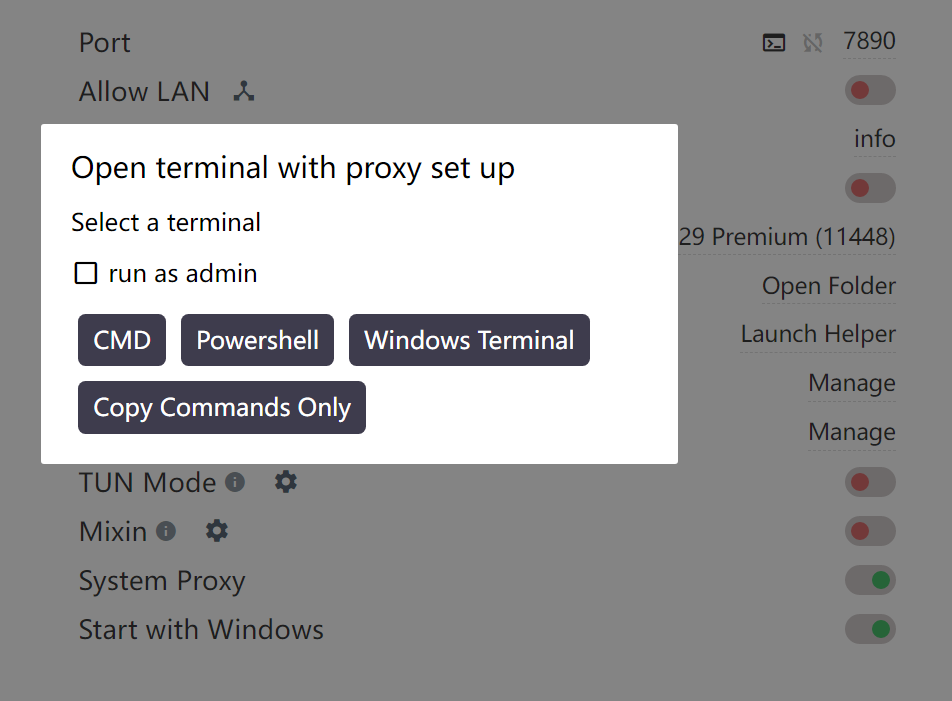Select Windows Terminal button
Viewport: 952px width, 701px height.
pos(469,340)
